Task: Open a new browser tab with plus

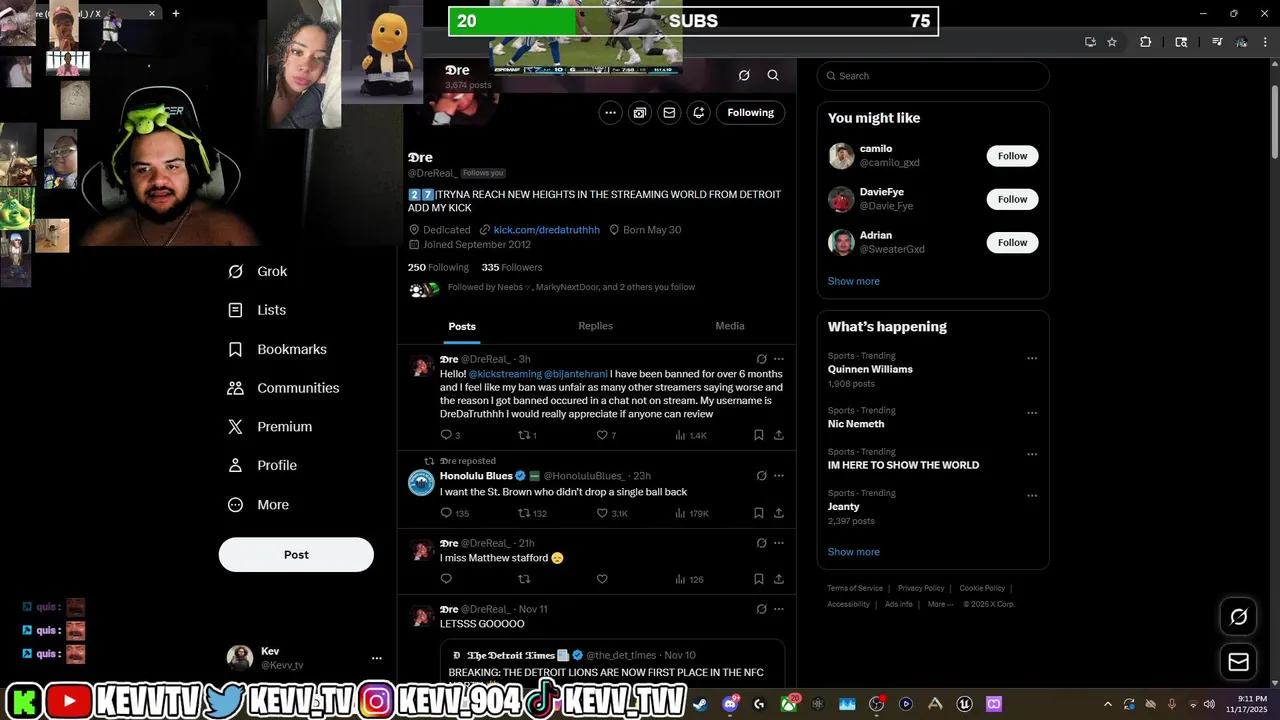Action: tap(176, 13)
